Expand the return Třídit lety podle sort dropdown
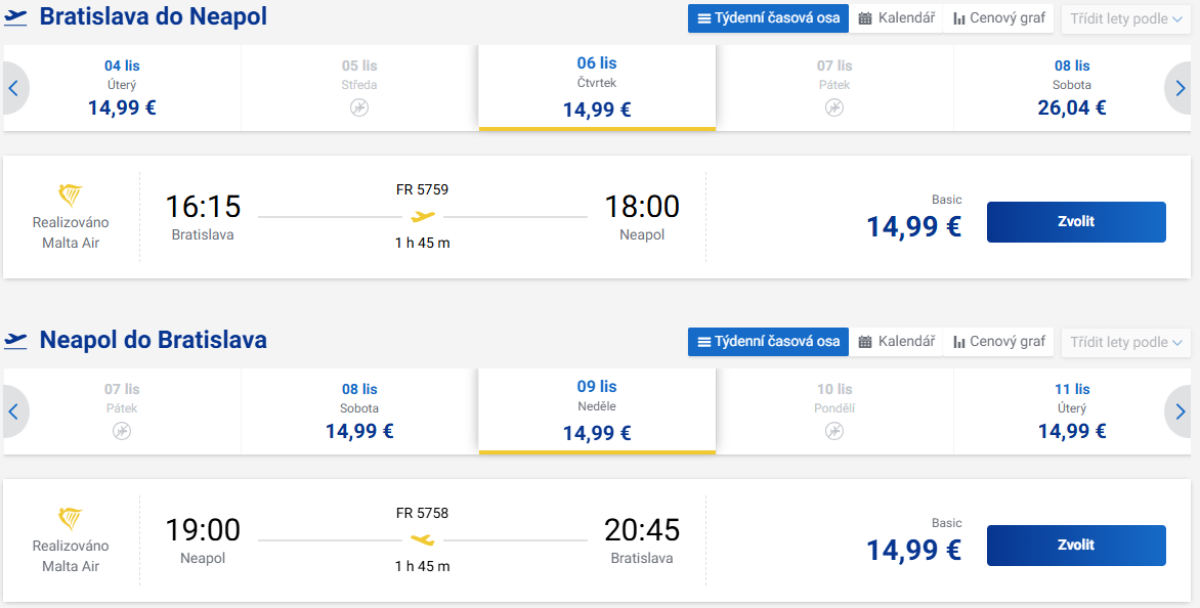The height and width of the screenshot is (608, 1200). [1126, 342]
